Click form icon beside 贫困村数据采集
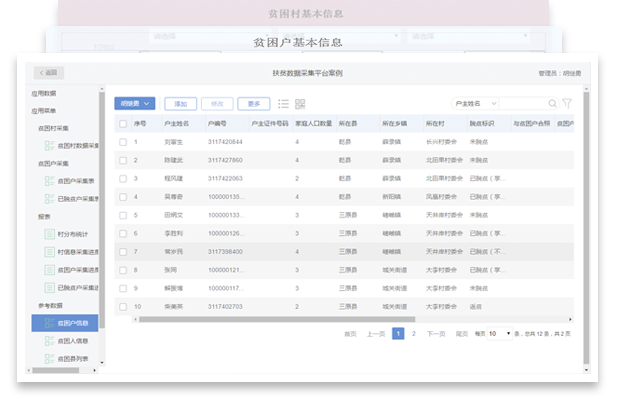 pos(49,145)
